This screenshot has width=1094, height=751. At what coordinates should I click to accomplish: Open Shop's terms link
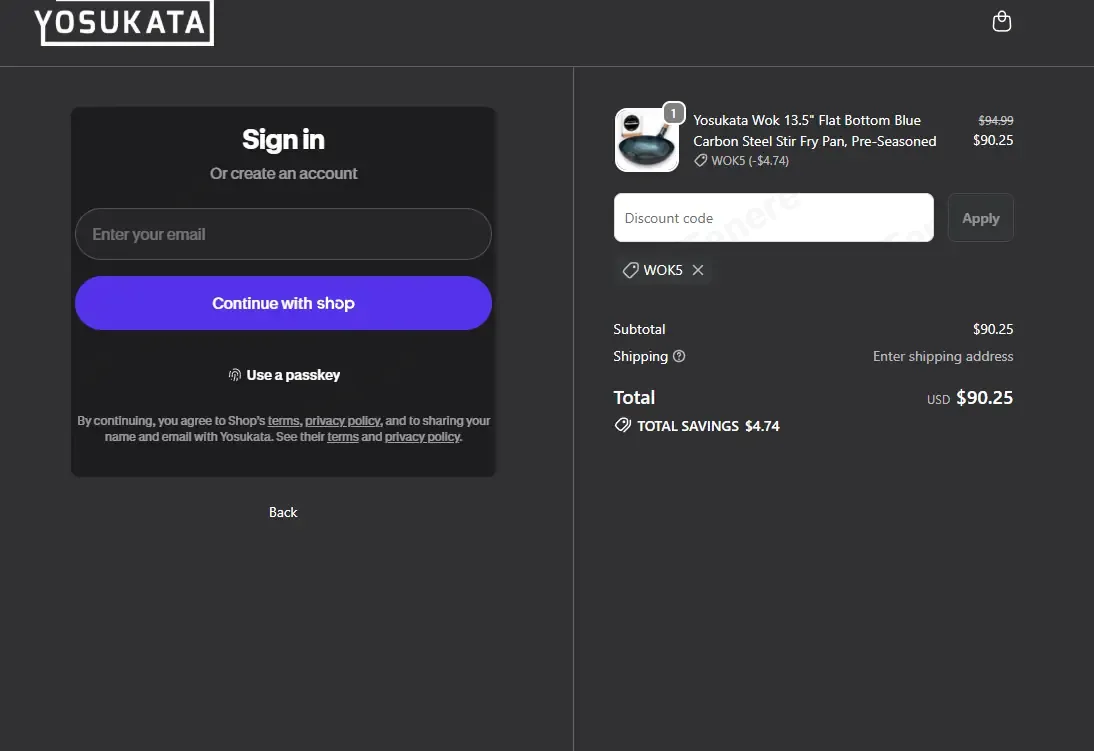point(283,421)
